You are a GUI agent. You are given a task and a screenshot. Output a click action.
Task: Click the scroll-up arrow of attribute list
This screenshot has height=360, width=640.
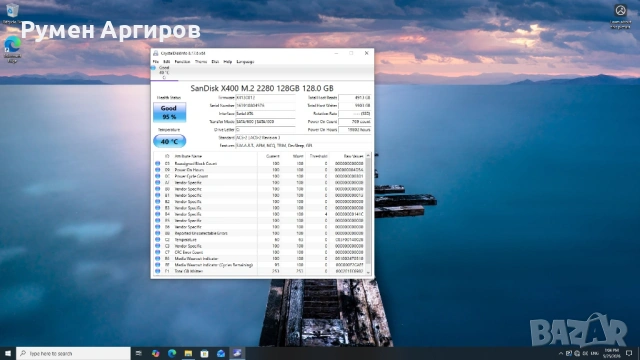(368, 156)
